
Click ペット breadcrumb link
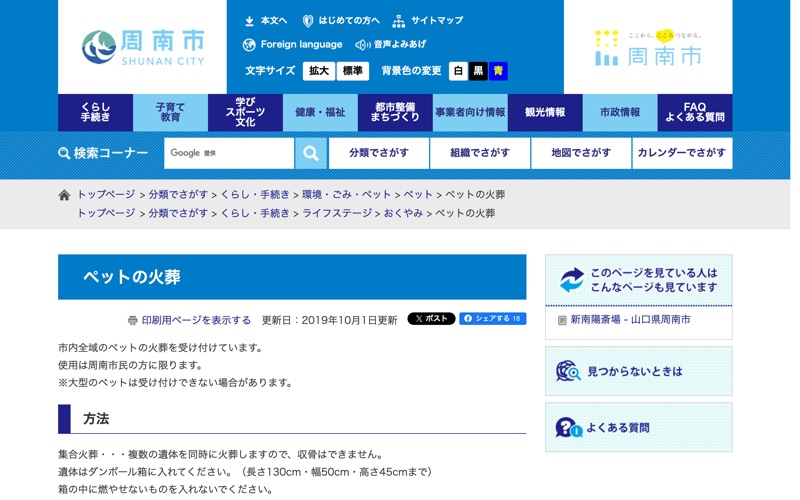[x=418, y=195]
